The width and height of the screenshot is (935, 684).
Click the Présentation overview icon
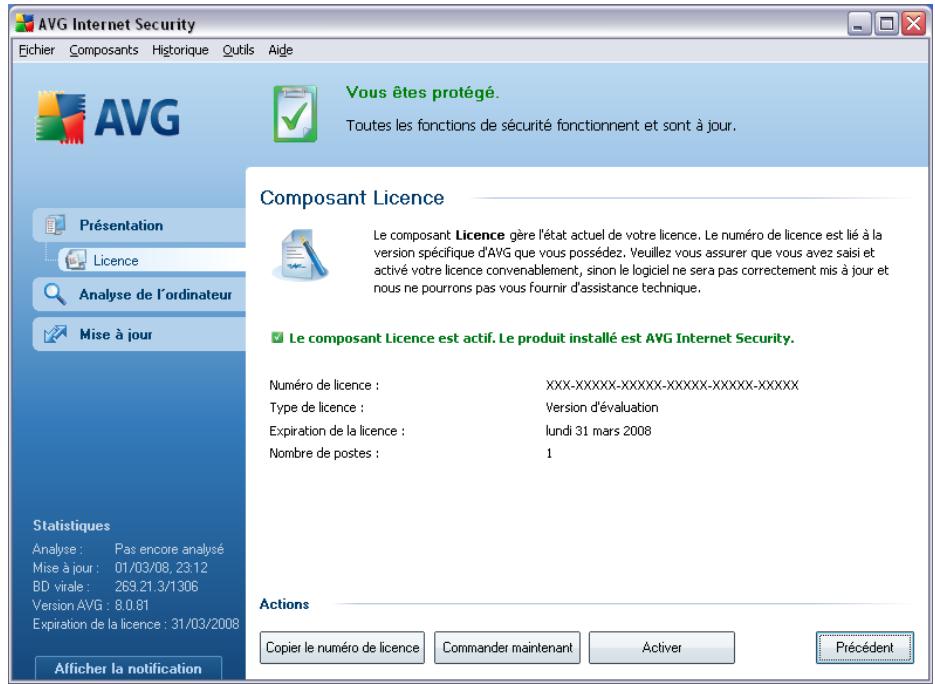click(x=55, y=225)
